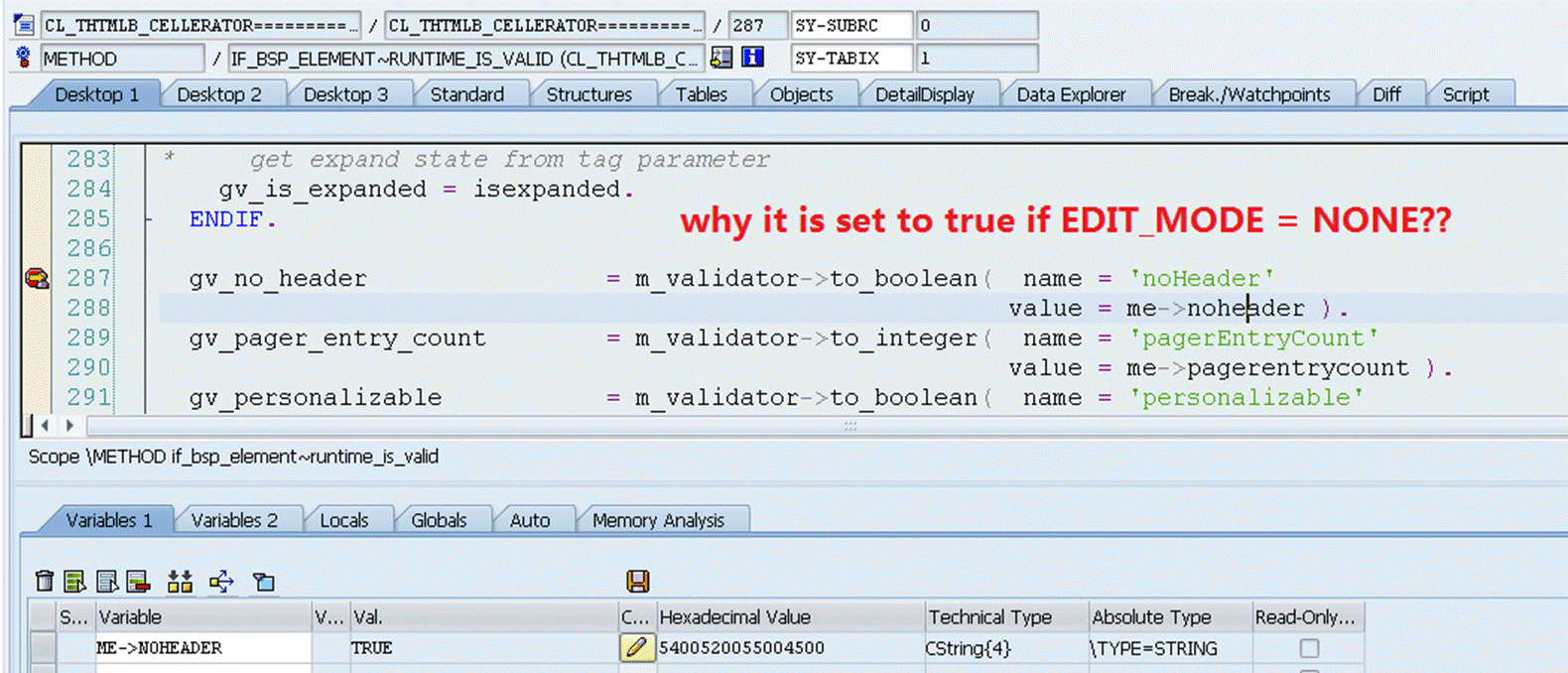Screen dimensions: 1568x673
Task: Click me->noheader on code line 288
Action: coord(1216,309)
